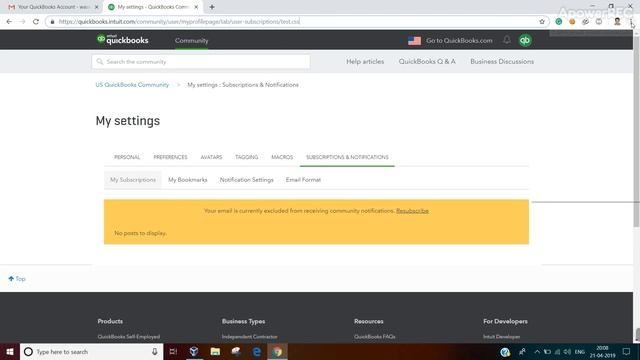Open the MACROS settings tab

pyautogui.click(x=282, y=157)
